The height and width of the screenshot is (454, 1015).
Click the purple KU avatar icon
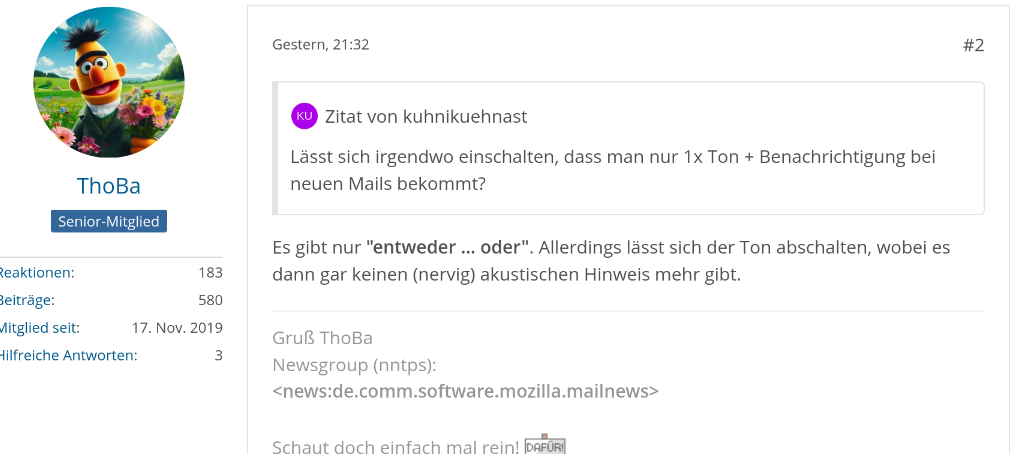(304, 116)
